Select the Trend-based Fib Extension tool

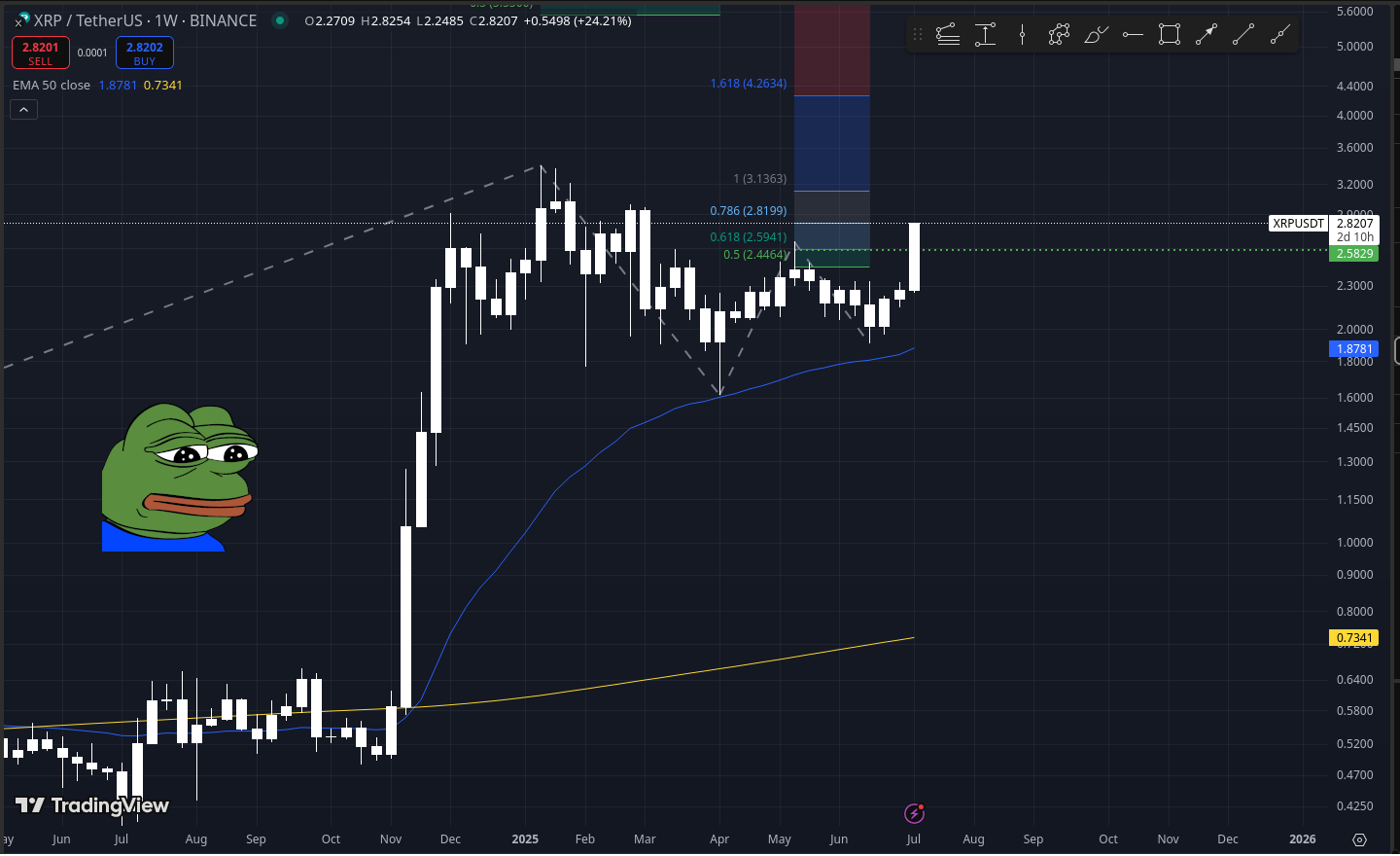point(948,35)
